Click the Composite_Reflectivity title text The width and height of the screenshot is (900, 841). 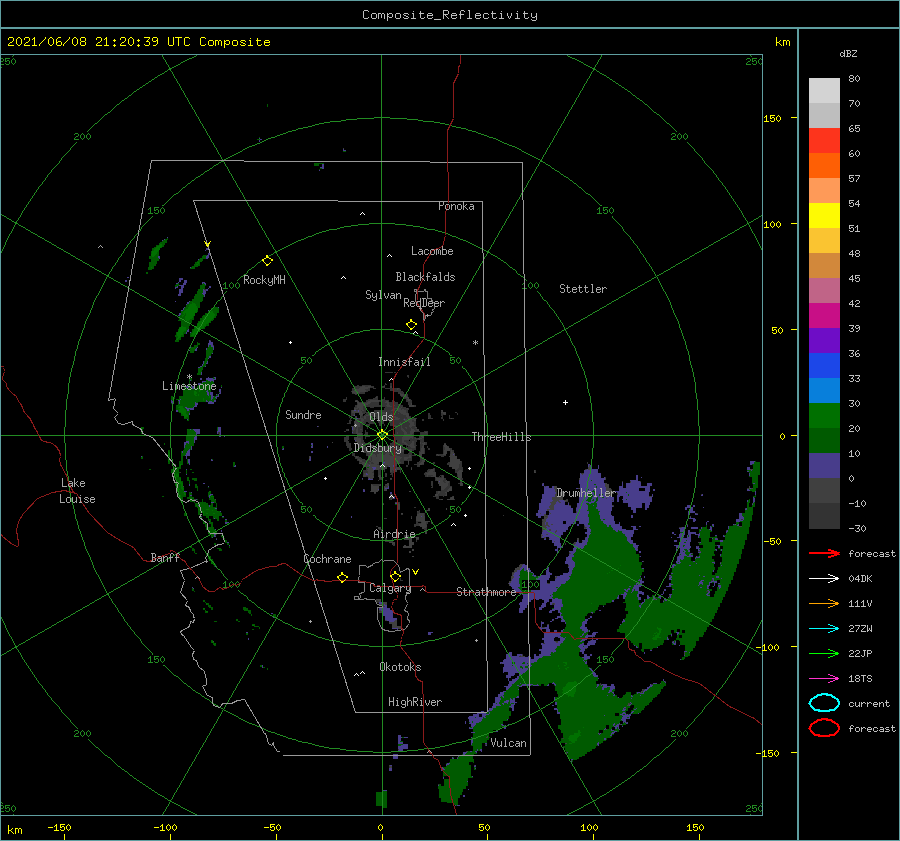450,15
